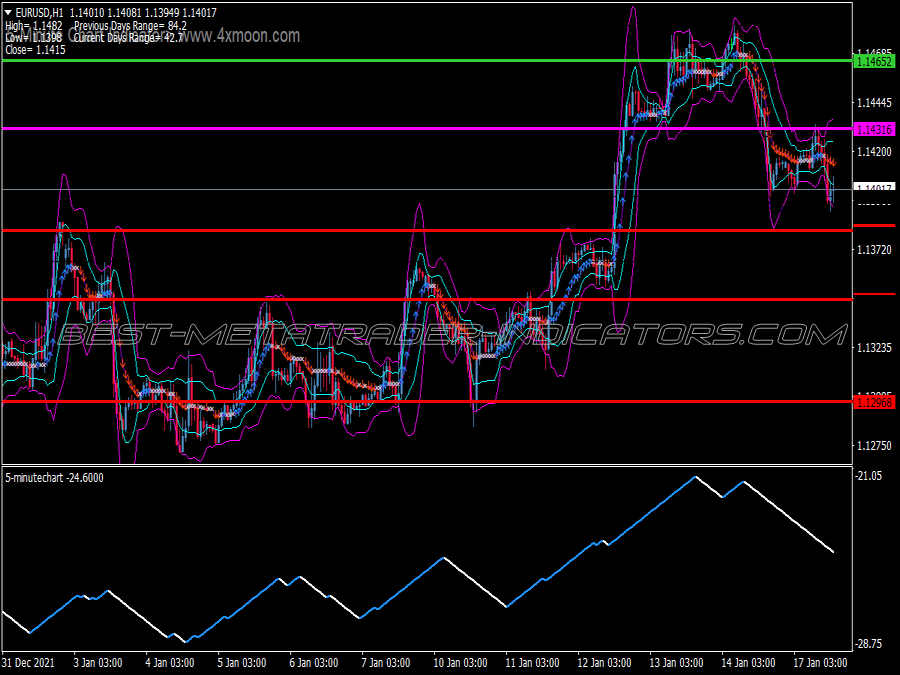This screenshot has height=675, width=900.
Task: Click the OHLC values 1.14010 1.14081 1.13949 1.14017
Action: click(x=143, y=12)
